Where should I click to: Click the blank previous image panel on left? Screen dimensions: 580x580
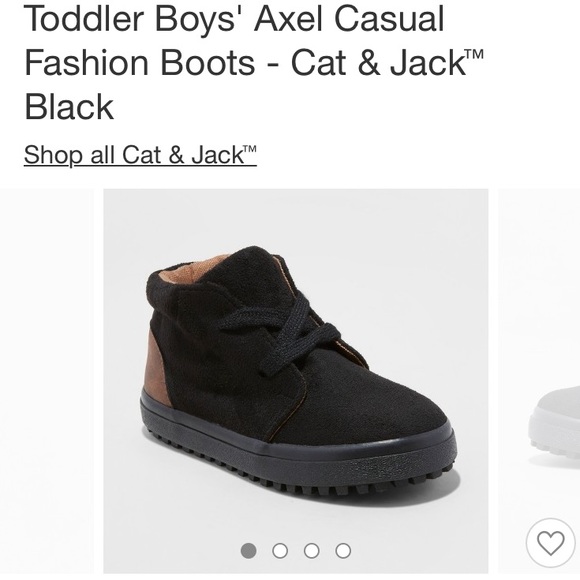click(x=47, y=381)
